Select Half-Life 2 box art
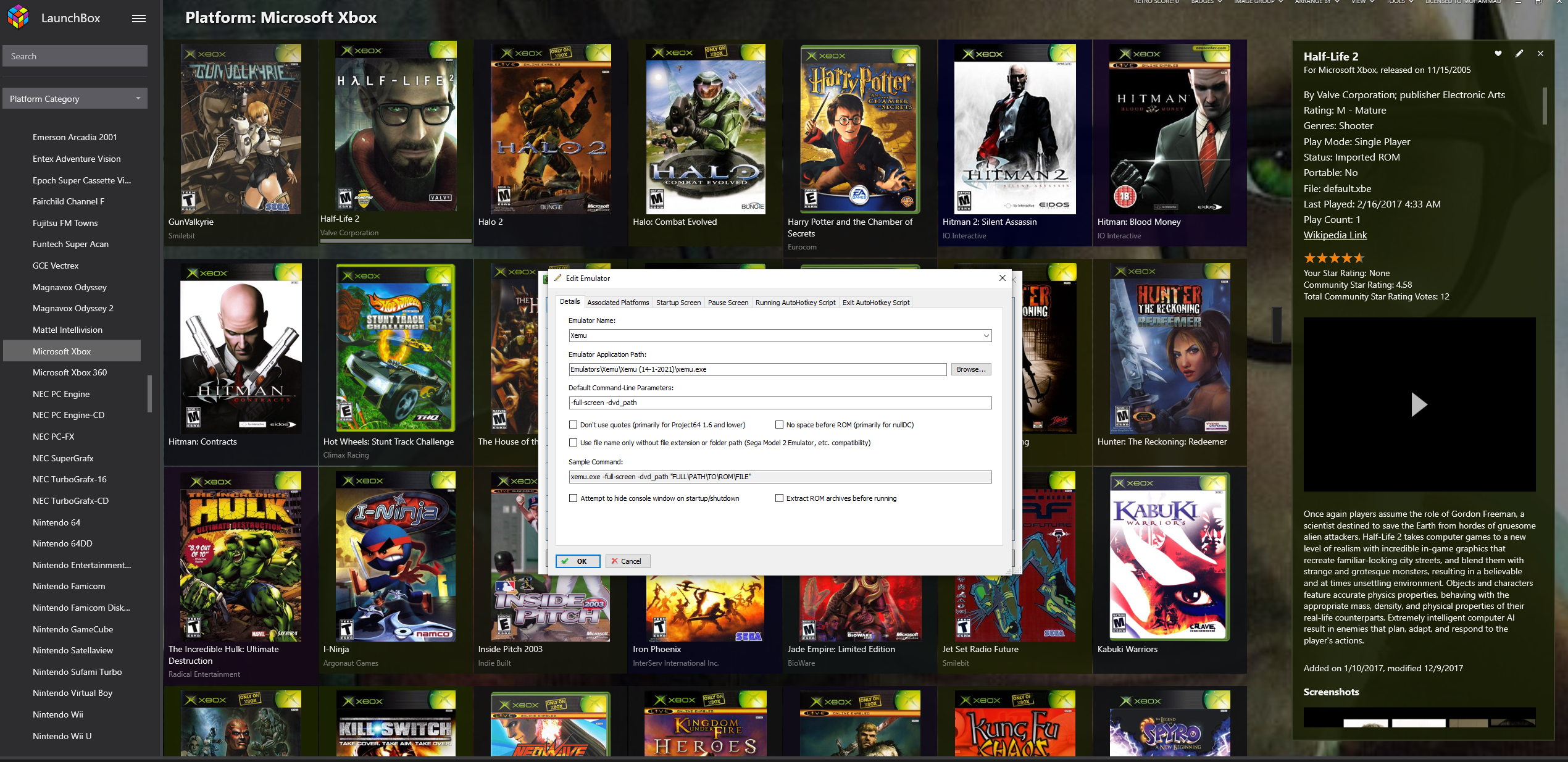Screen dimensions: 1568x762 point(396,126)
